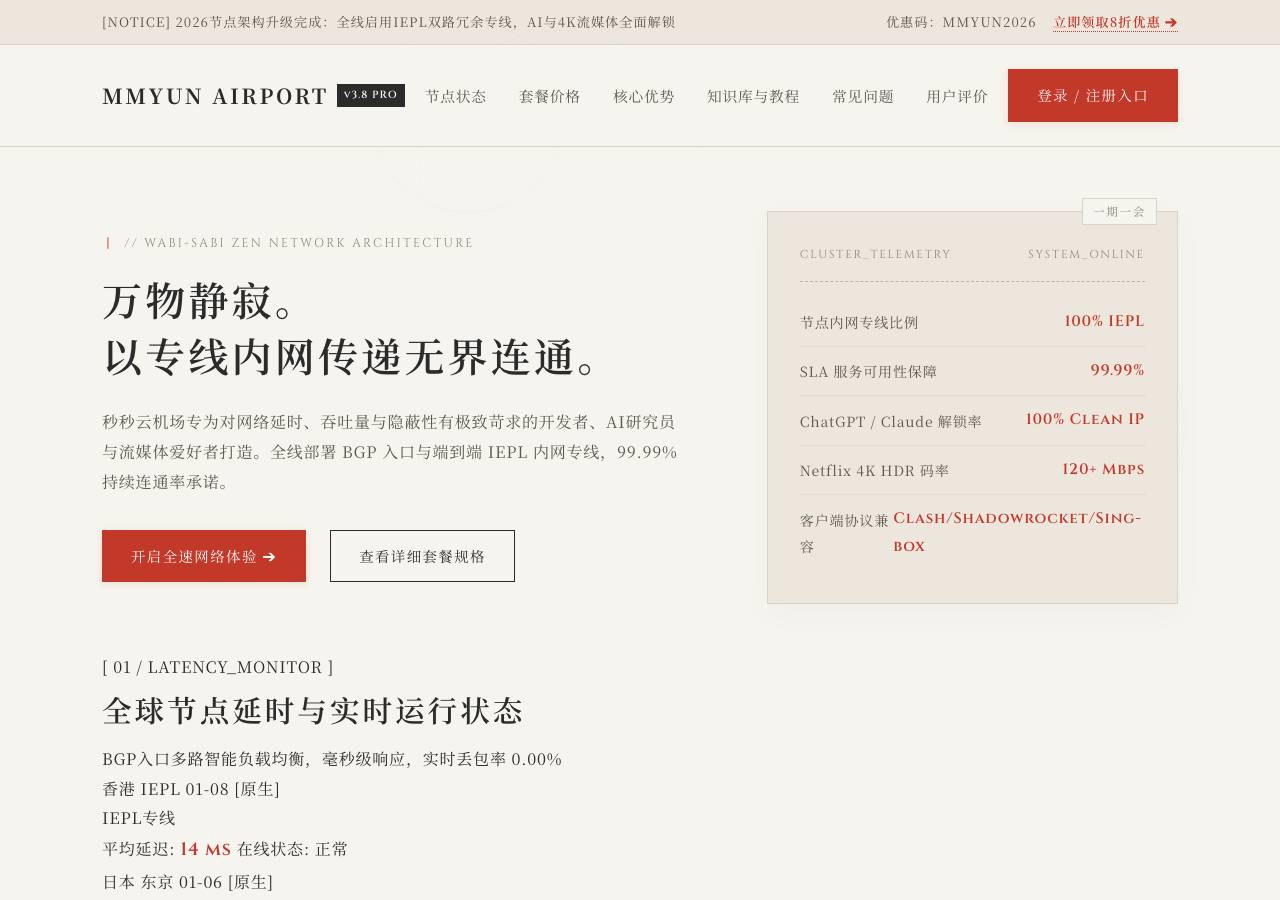Click the 100% IEPL value
1280x900 pixels.
click(x=1104, y=321)
